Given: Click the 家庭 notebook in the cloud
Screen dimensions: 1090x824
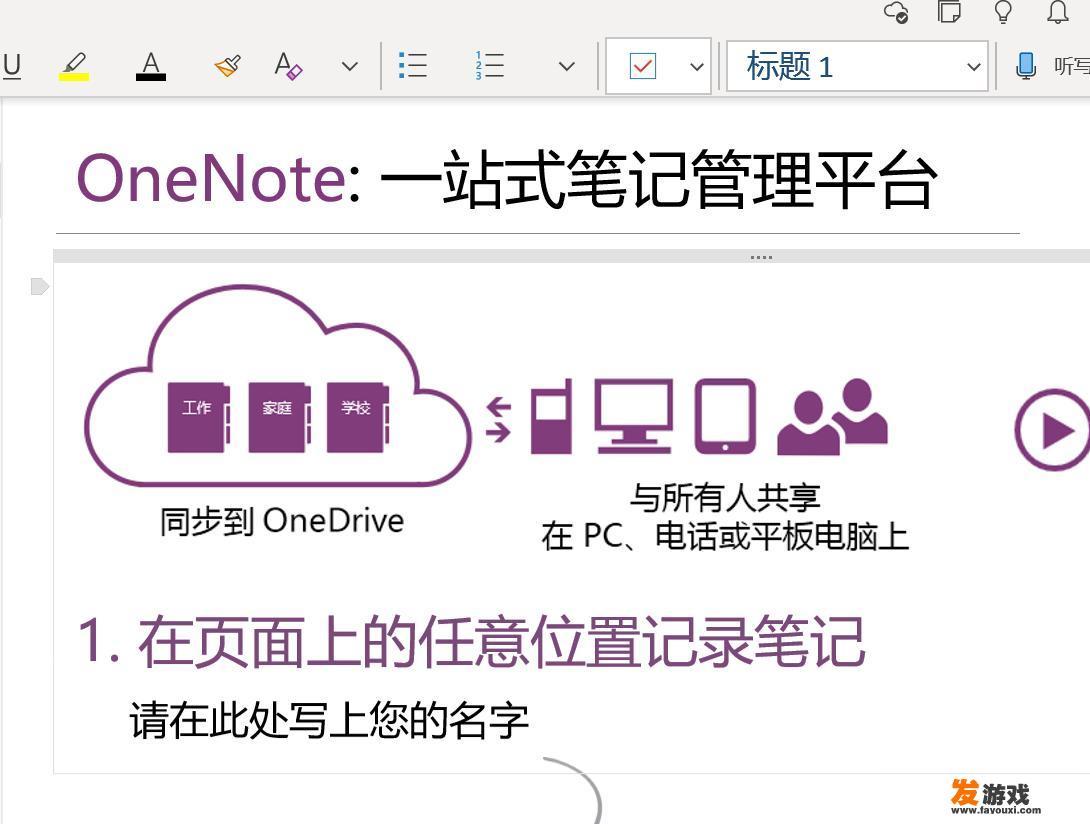Looking at the screenshot, I should (x=279, y=417).
